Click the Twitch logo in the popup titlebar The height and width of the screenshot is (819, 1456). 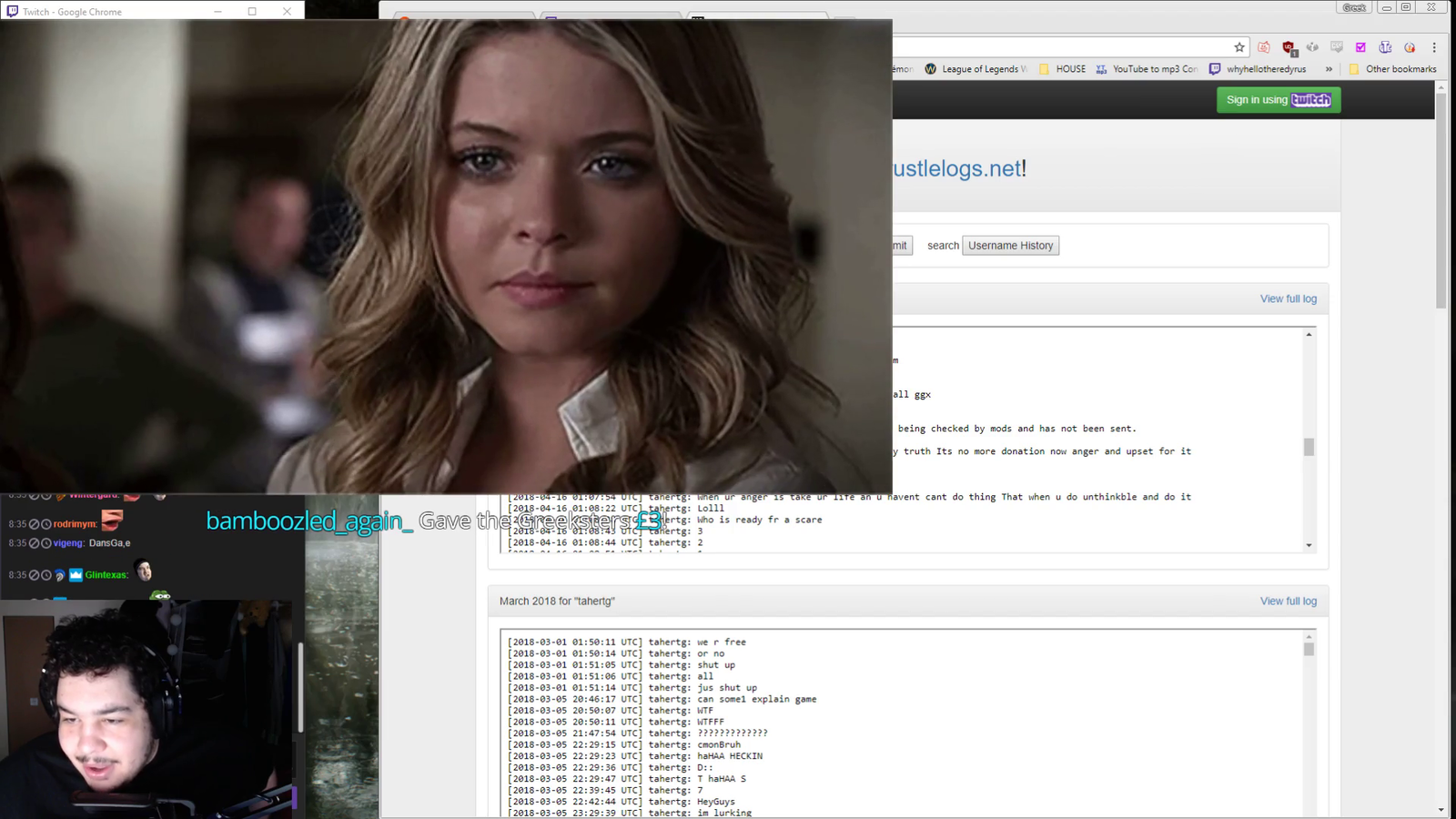pos(12,11)
